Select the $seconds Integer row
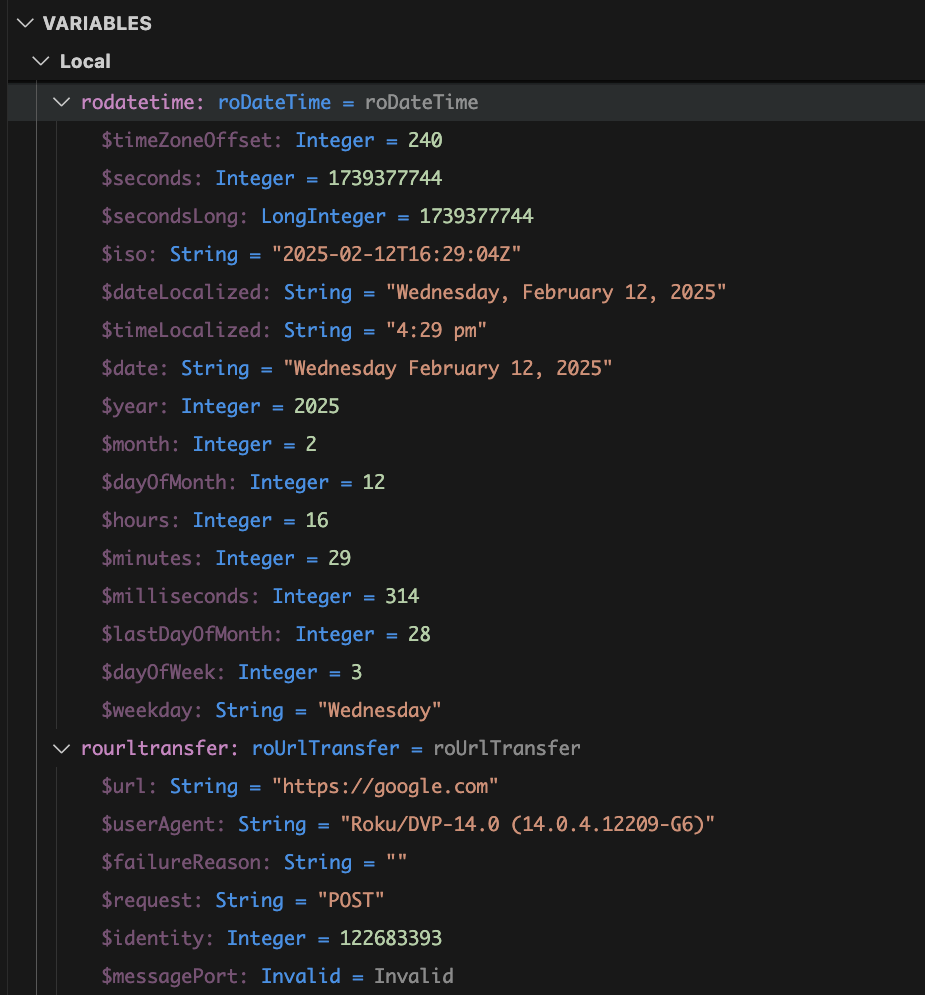 466,178
